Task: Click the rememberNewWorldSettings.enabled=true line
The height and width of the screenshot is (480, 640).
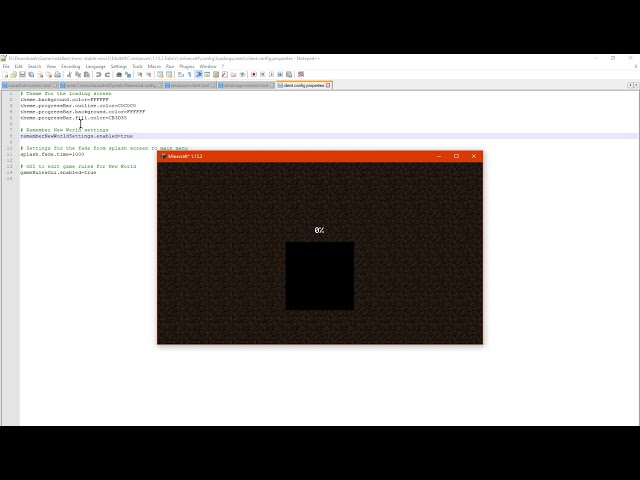Action: pos(77,136)
